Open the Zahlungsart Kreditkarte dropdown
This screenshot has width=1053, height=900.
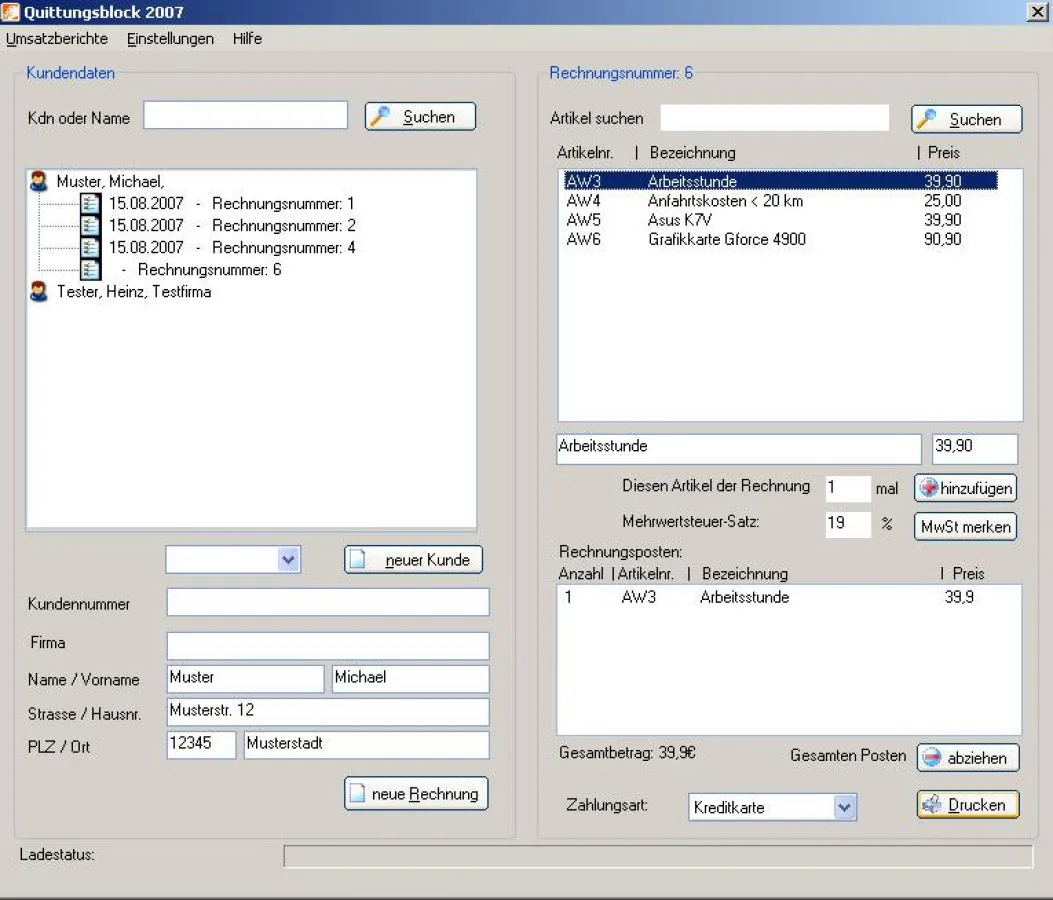[845, 807]
